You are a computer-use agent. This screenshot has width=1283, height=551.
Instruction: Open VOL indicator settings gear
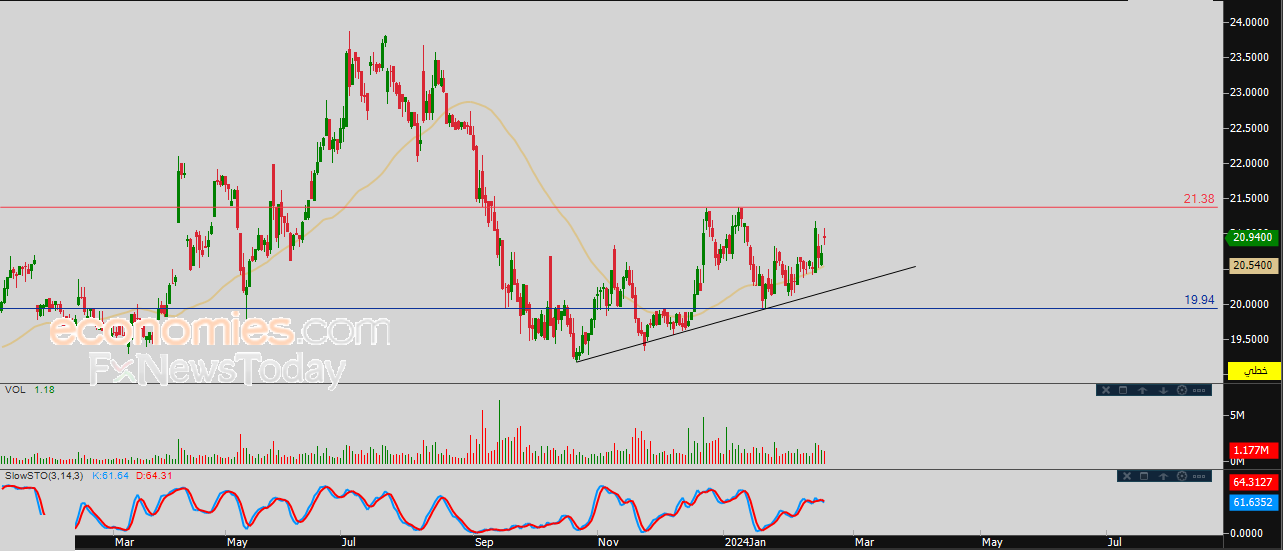point(1182,390)
